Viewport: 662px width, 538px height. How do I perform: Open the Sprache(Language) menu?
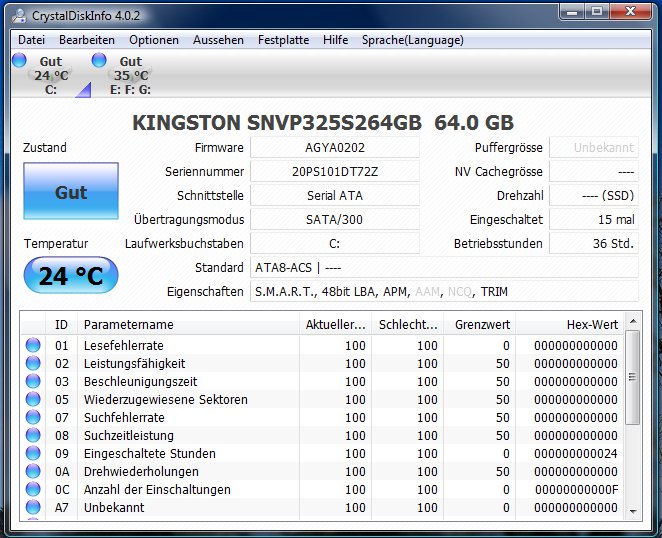pos(412,40)
